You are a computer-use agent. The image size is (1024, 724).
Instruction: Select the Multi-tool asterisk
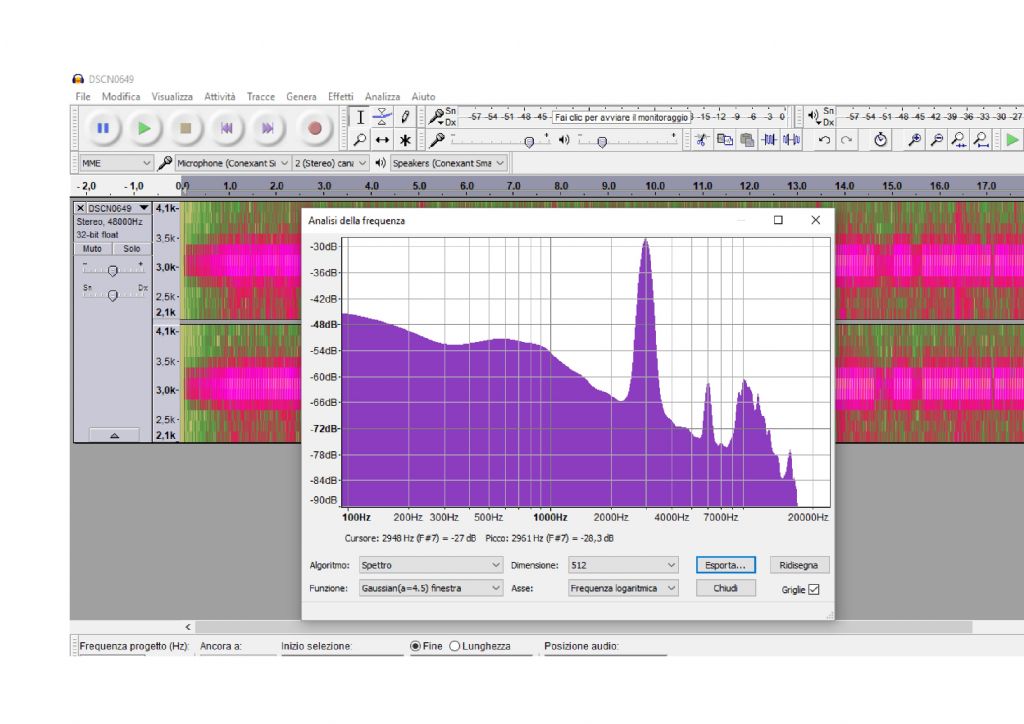(x=406, y=140)
